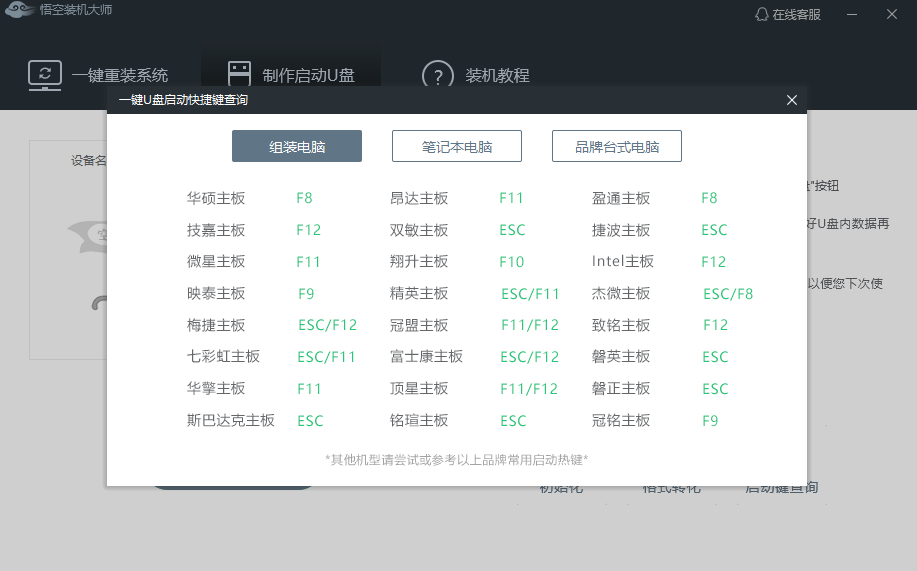Click the F9 hotkey for 映泰主板
Image resolution: width=917 pixels, height=571 pixels.
pyautogui.click(x=306, y=294)
